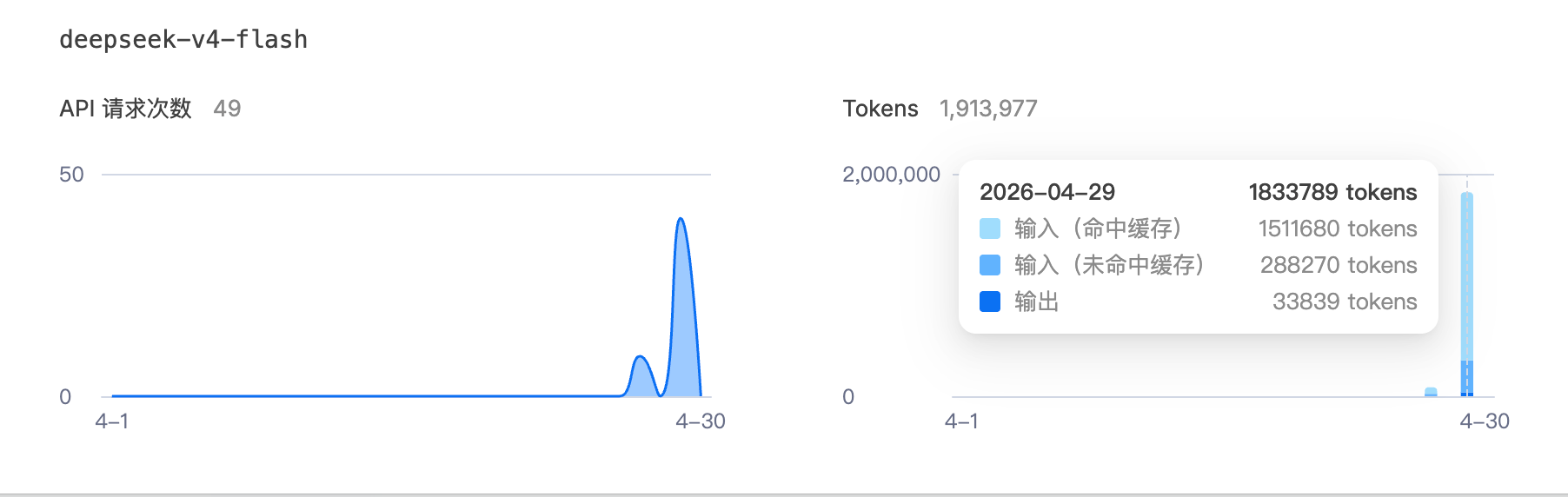Viewport: 1568px width, 497px height.
Task: Click the total value 1,913,977
Action: tap(988, 109)
